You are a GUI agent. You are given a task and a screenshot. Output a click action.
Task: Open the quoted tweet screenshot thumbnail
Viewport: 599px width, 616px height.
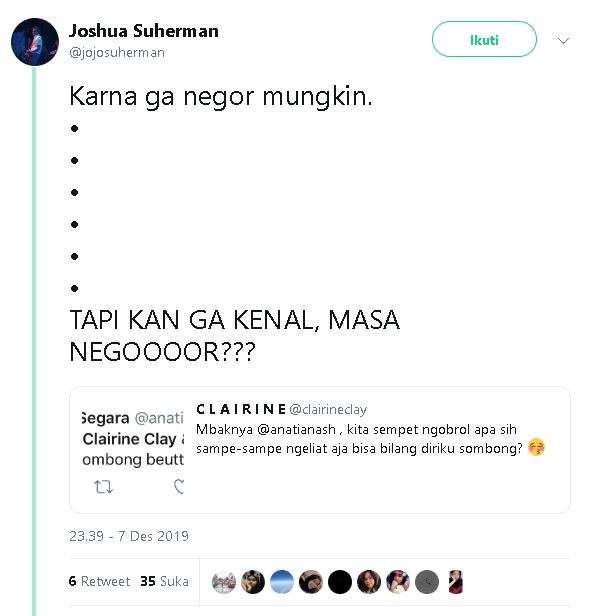pyautogui.click(x=133, y=451)
